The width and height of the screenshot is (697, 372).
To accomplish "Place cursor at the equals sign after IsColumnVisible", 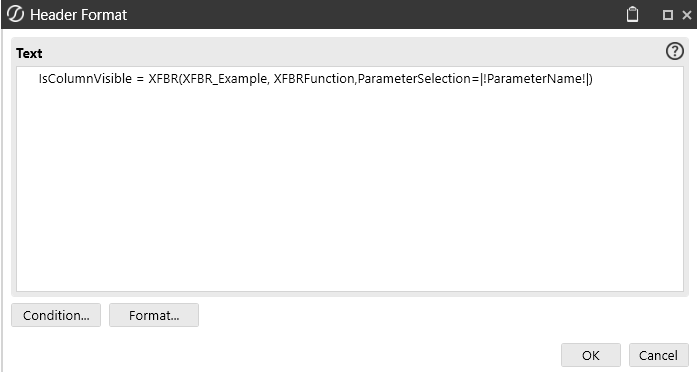I will pos(140,79).
